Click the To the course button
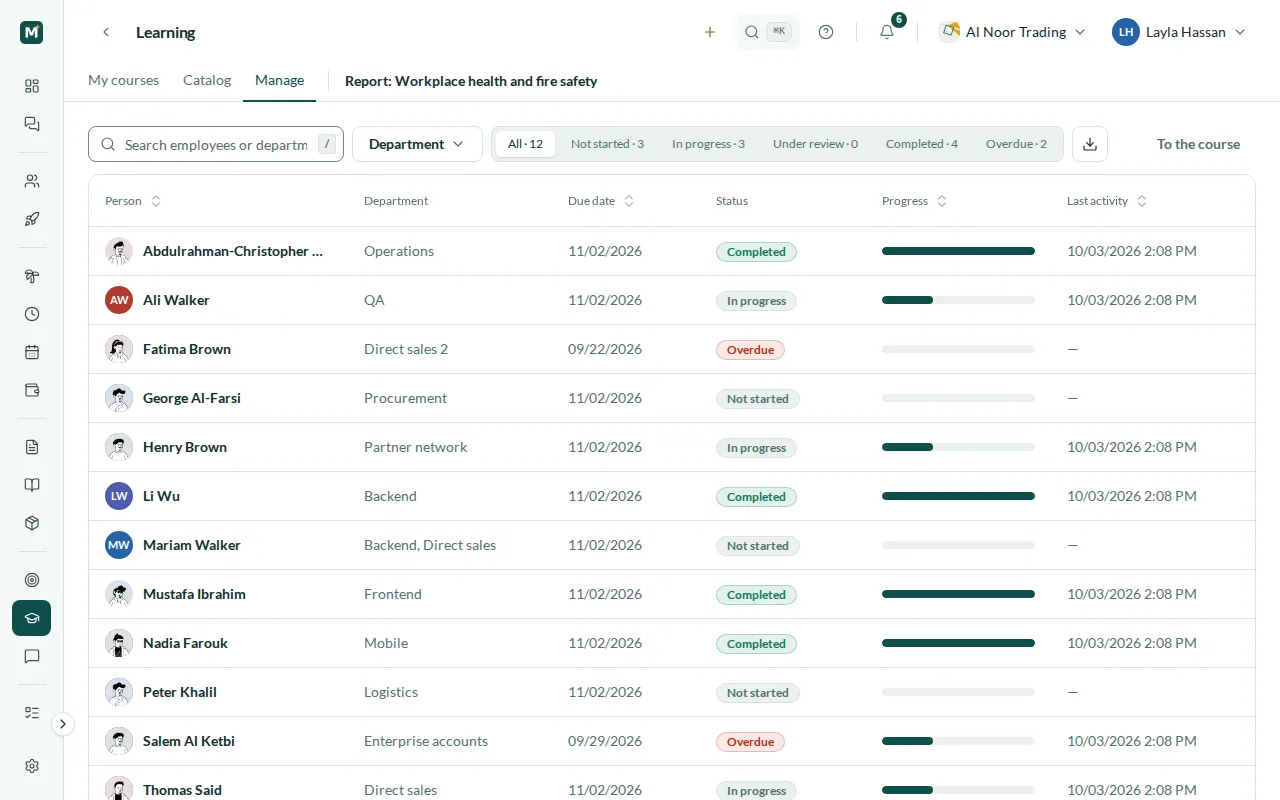Image resolution: width=1280 pixels, height=800 pixels. [1198, 144]
